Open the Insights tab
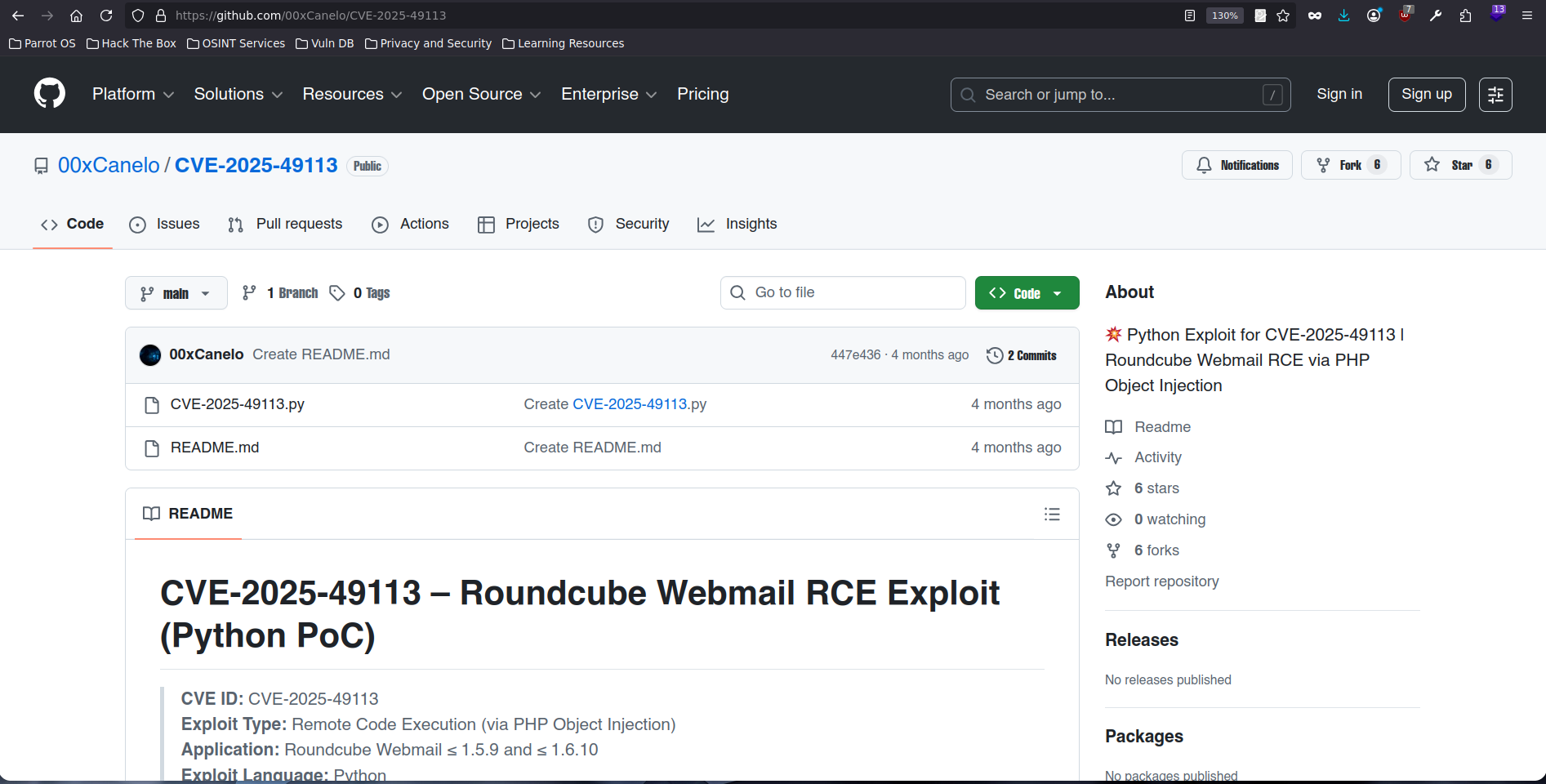Viewport: 1546px width, 784px height. tap(737, 225)
